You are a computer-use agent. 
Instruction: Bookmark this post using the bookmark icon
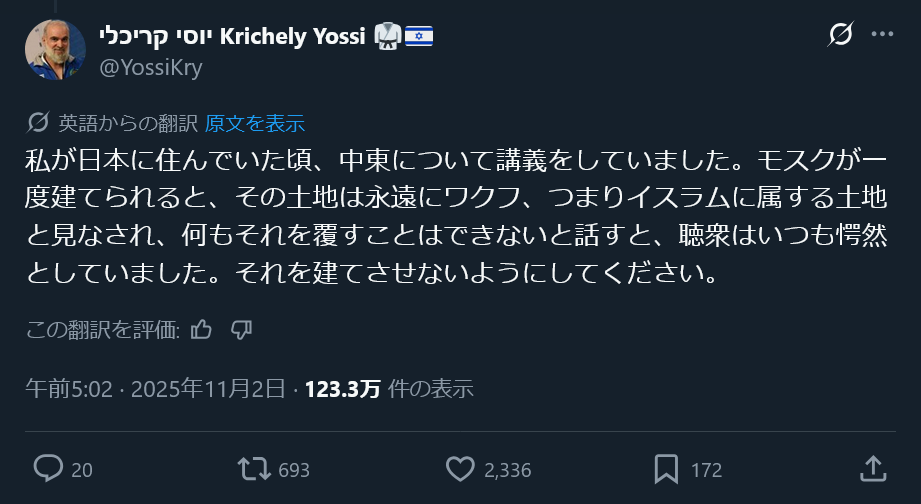[x=666, y=468]
